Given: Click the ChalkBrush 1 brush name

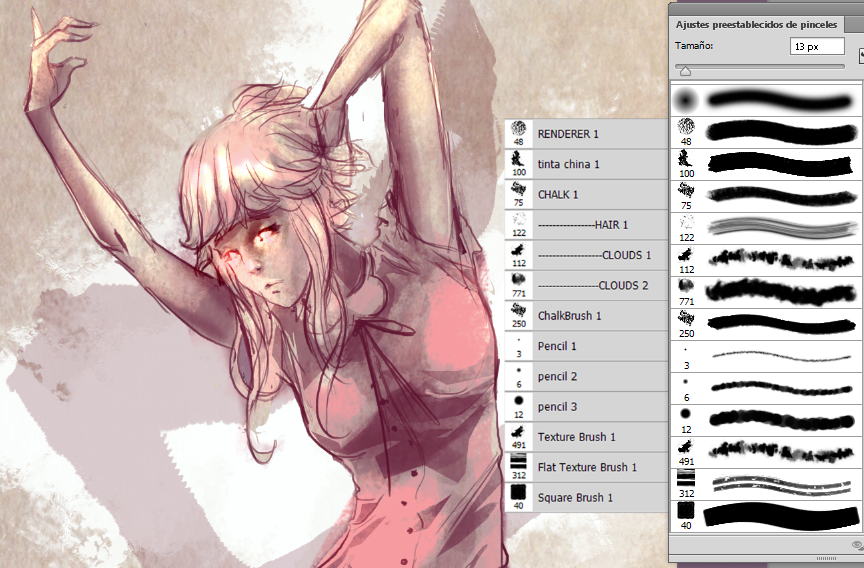Looking at the screenshot, I should click(569, 316).
